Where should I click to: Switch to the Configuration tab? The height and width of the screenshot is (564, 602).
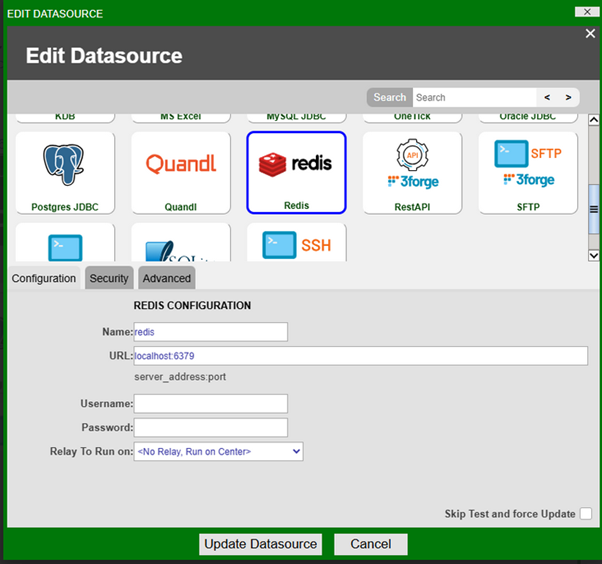[x=44, y=279]
